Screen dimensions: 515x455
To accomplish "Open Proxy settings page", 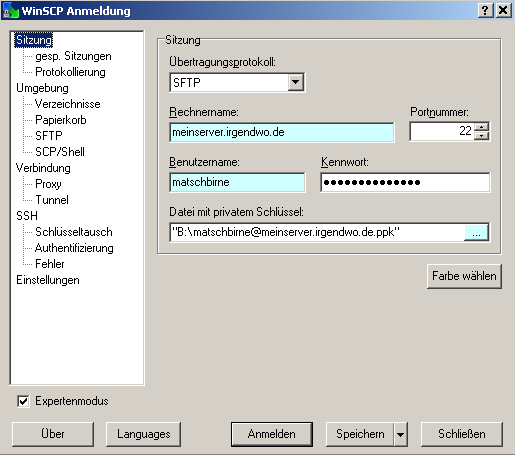I will pyautogui.click(x=48, y=184).
